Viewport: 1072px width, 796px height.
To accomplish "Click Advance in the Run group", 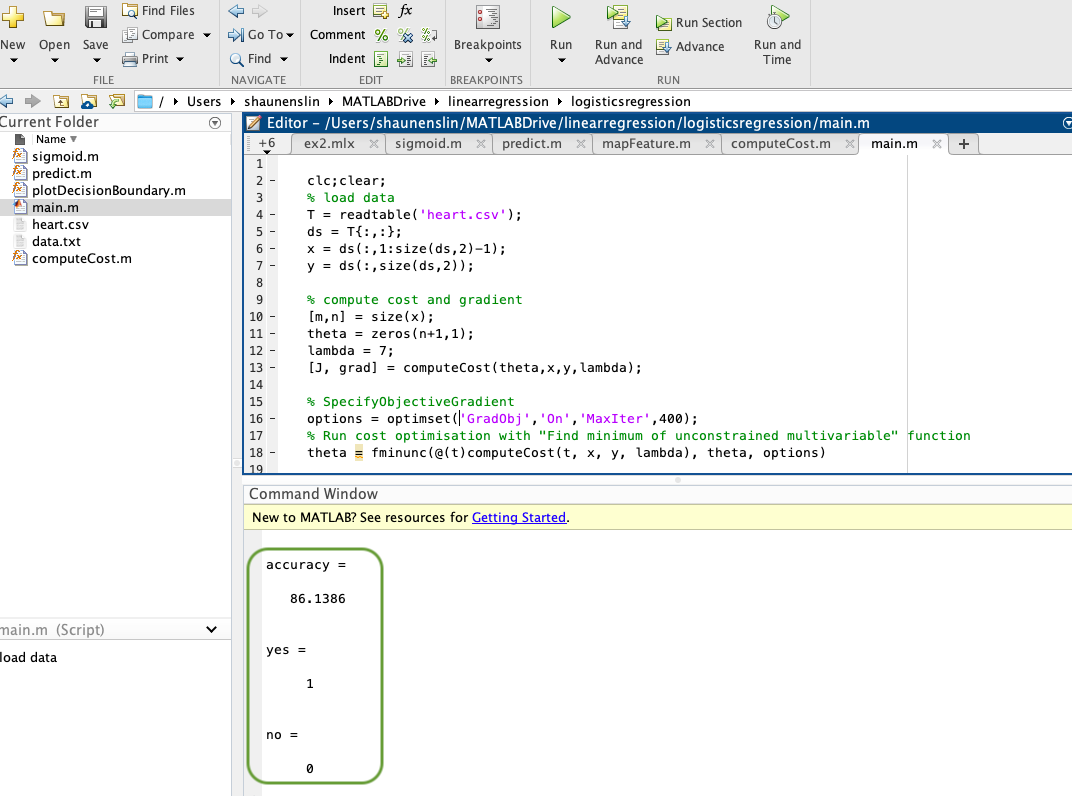I will click(x=690, y=47).
